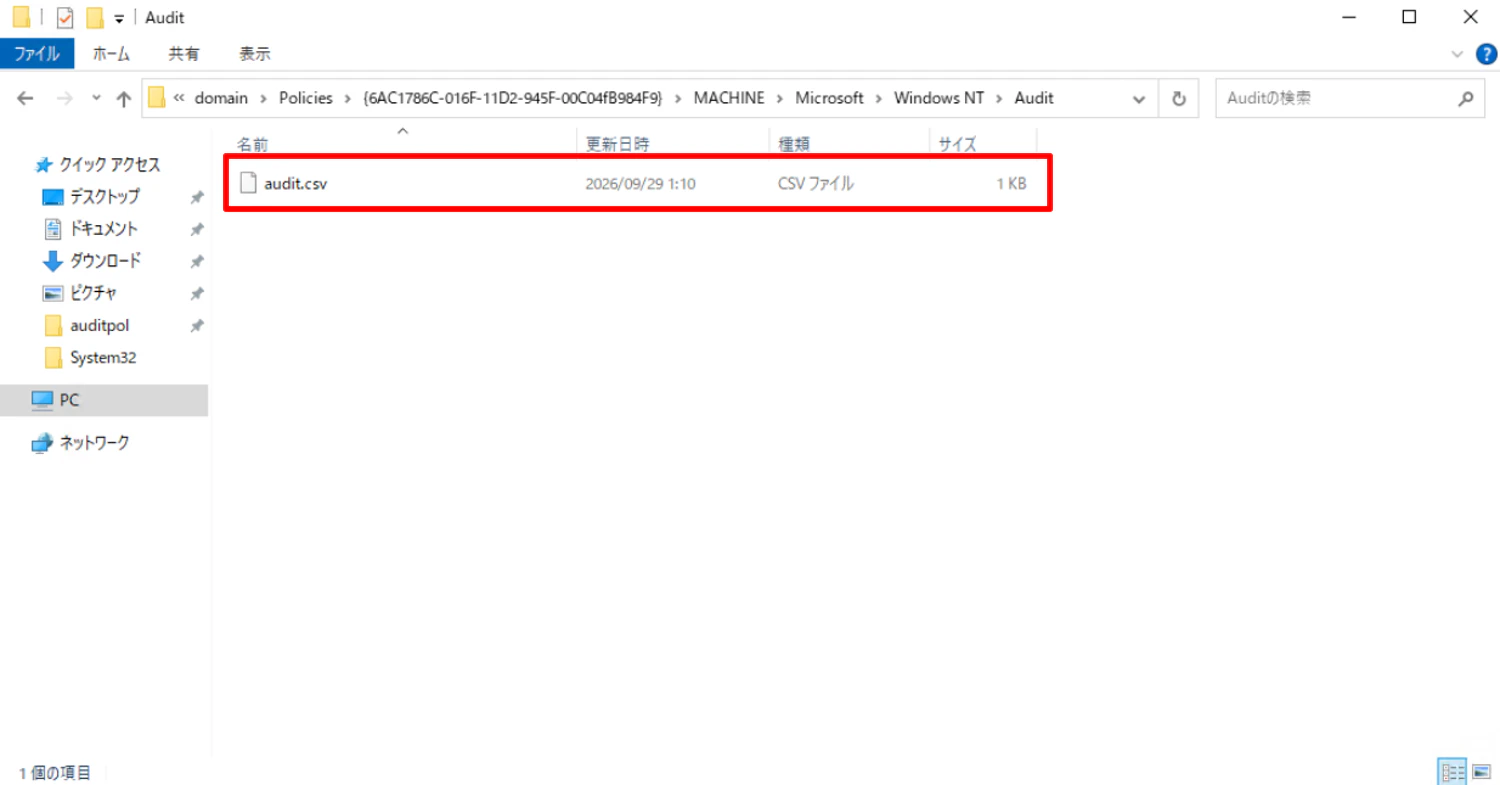Sort by the 名前 column header
The height and width of the screenshot is (785, 1500).
click(252, 145)
